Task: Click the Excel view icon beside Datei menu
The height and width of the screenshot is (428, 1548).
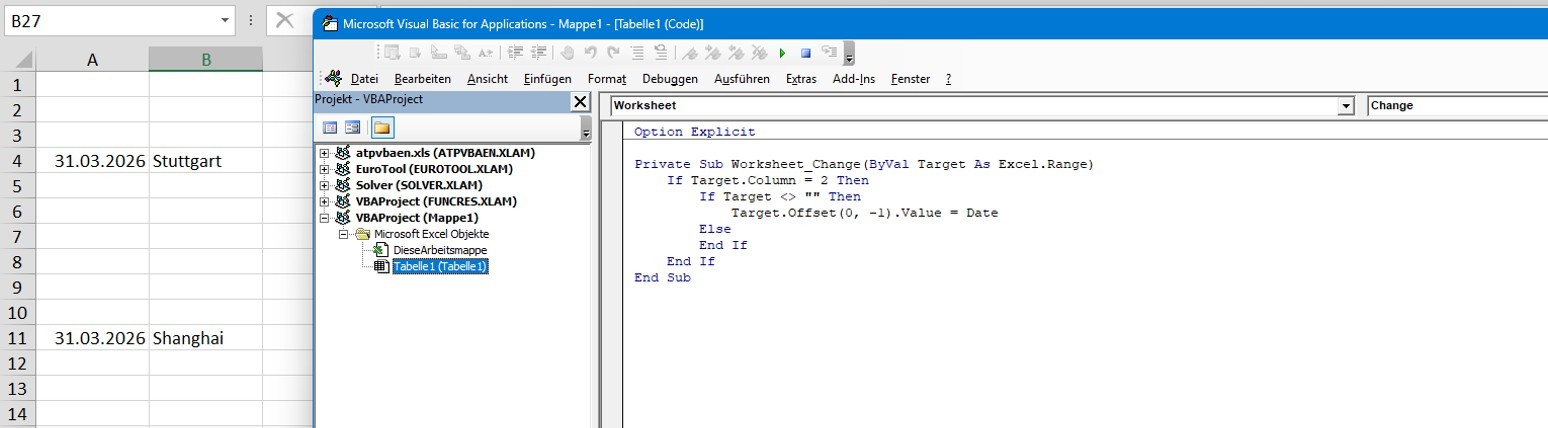Action: pos(333,78)
